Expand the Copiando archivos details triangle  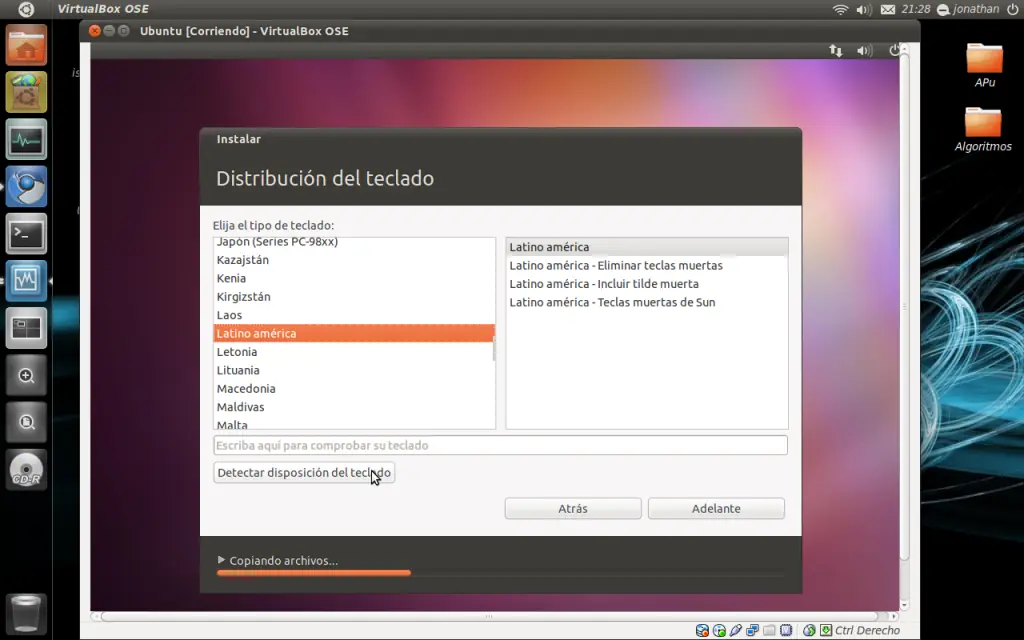point(221,560)
